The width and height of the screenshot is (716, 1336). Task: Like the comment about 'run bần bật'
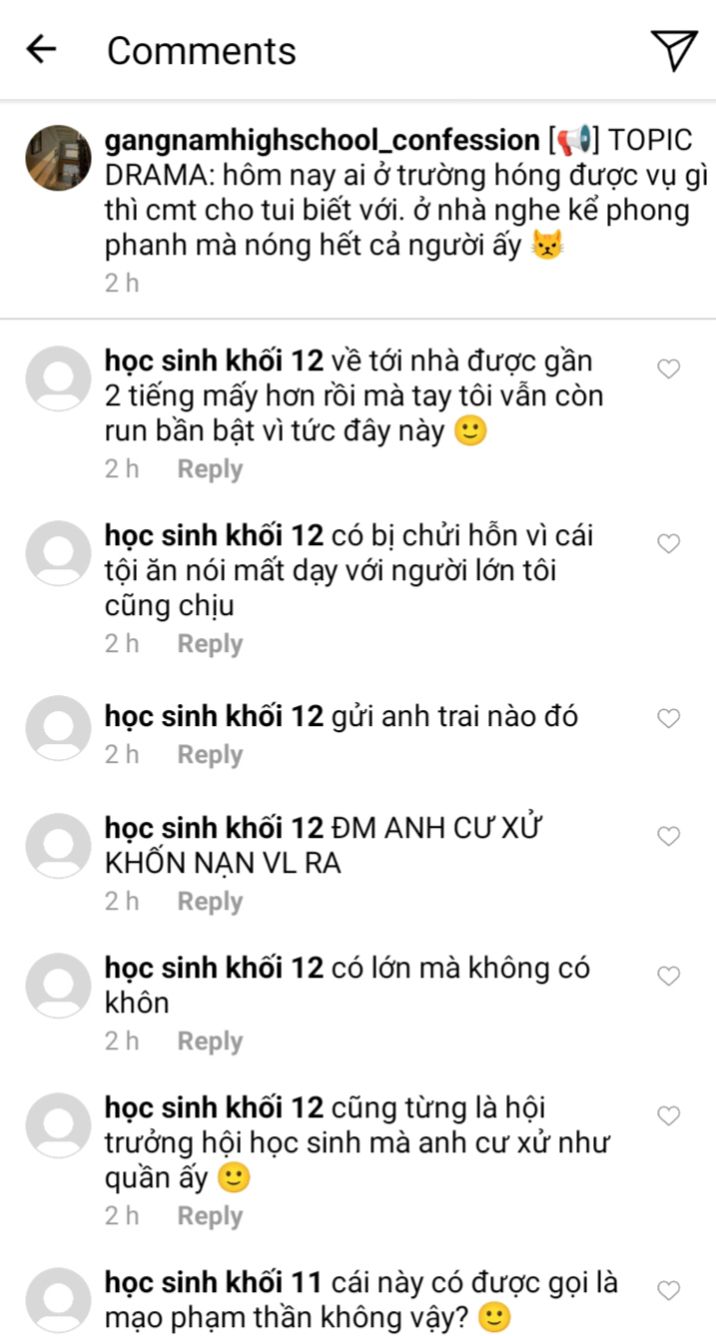[668, 369]
